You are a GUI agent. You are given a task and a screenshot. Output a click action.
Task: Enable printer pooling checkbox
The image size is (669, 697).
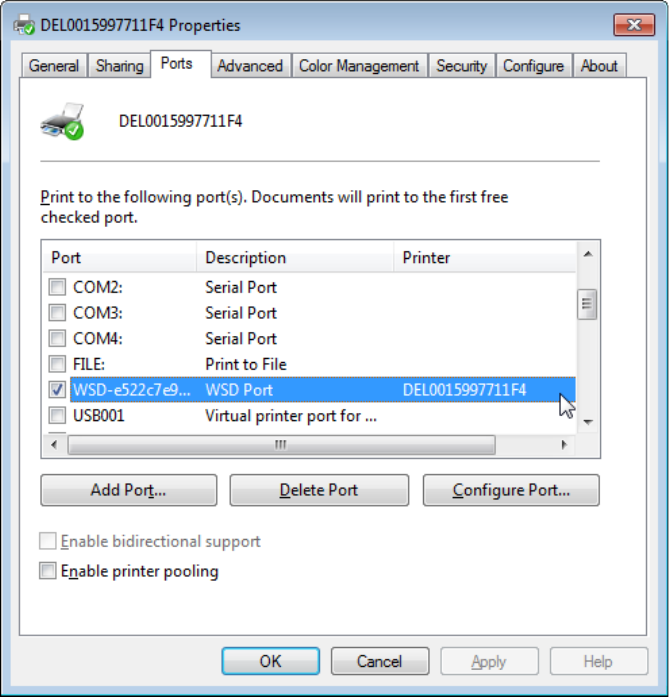point(48,572)
